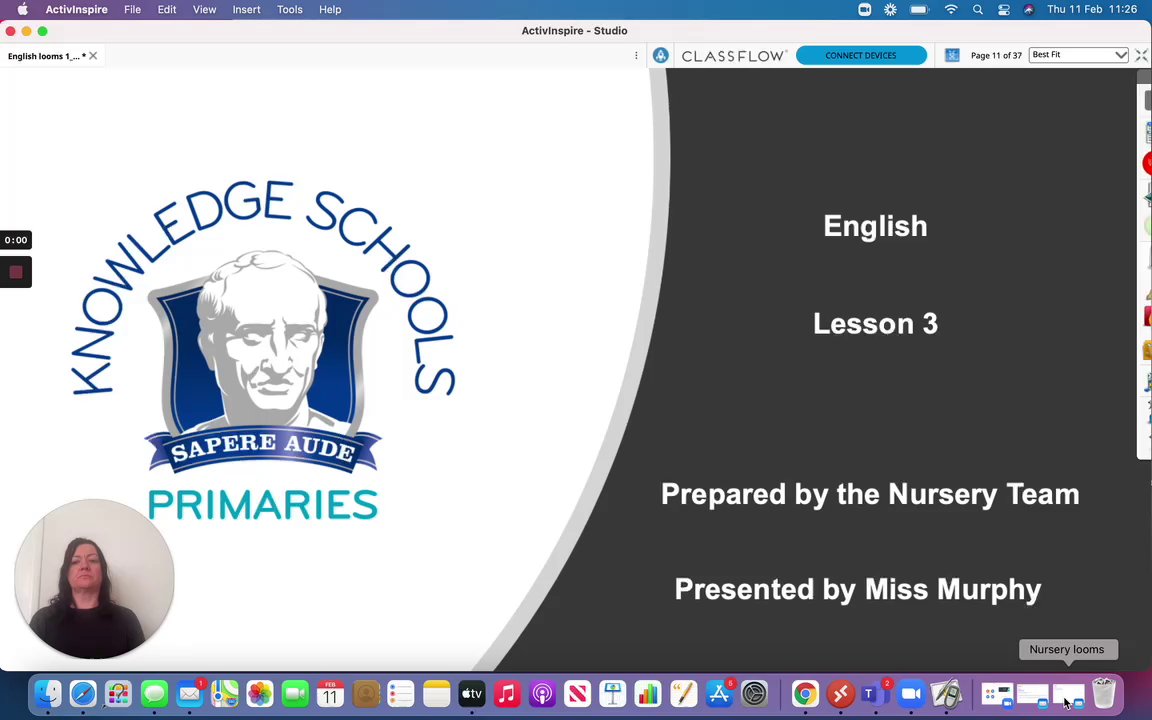Open the first minimized window in the Dock
1152x720 pixels.
click(997, 694)
